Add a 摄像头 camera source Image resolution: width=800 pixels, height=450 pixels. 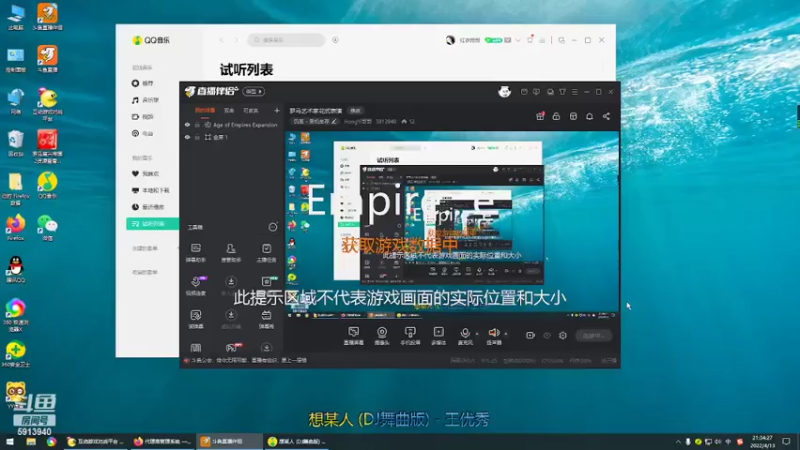[x=382, y=336]
